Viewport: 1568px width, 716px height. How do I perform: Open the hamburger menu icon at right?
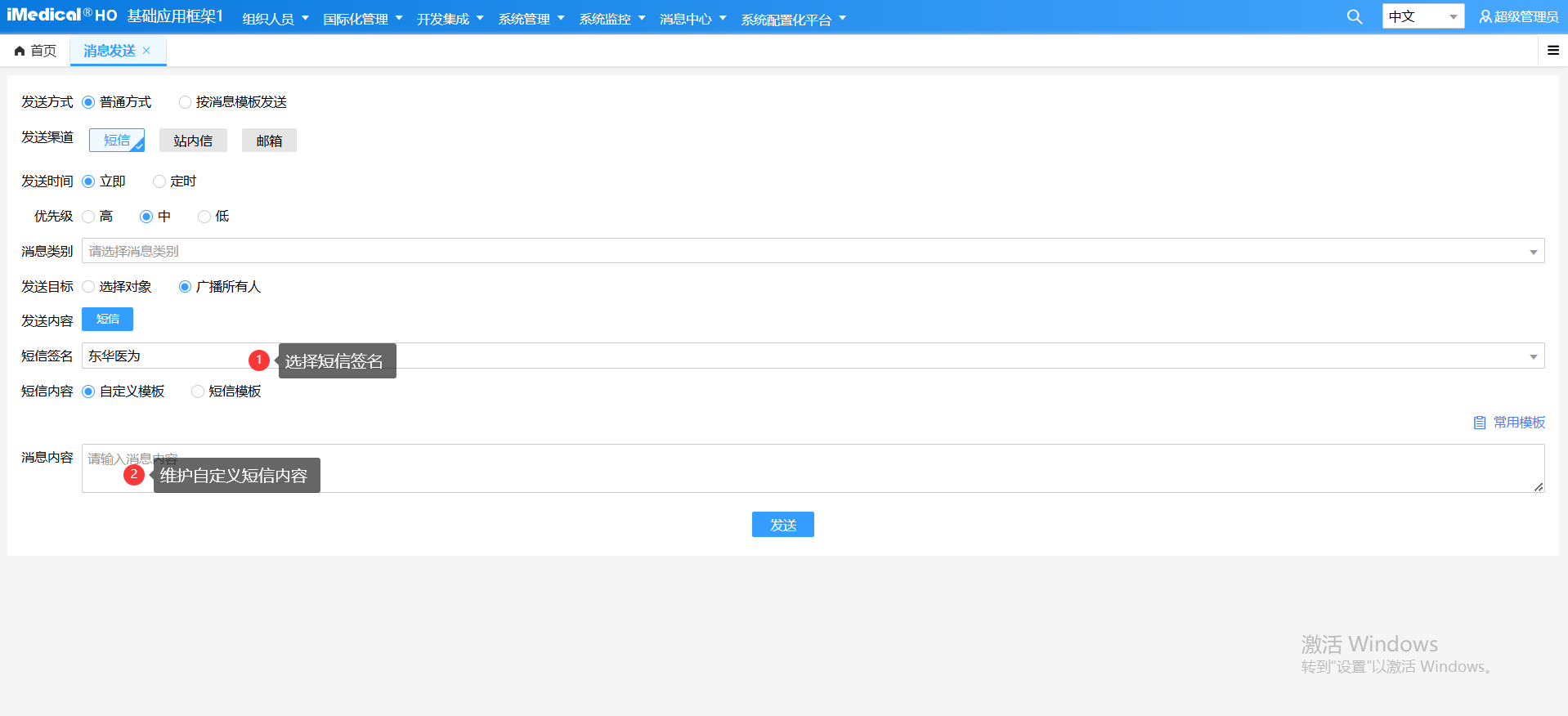[1552, 51]
